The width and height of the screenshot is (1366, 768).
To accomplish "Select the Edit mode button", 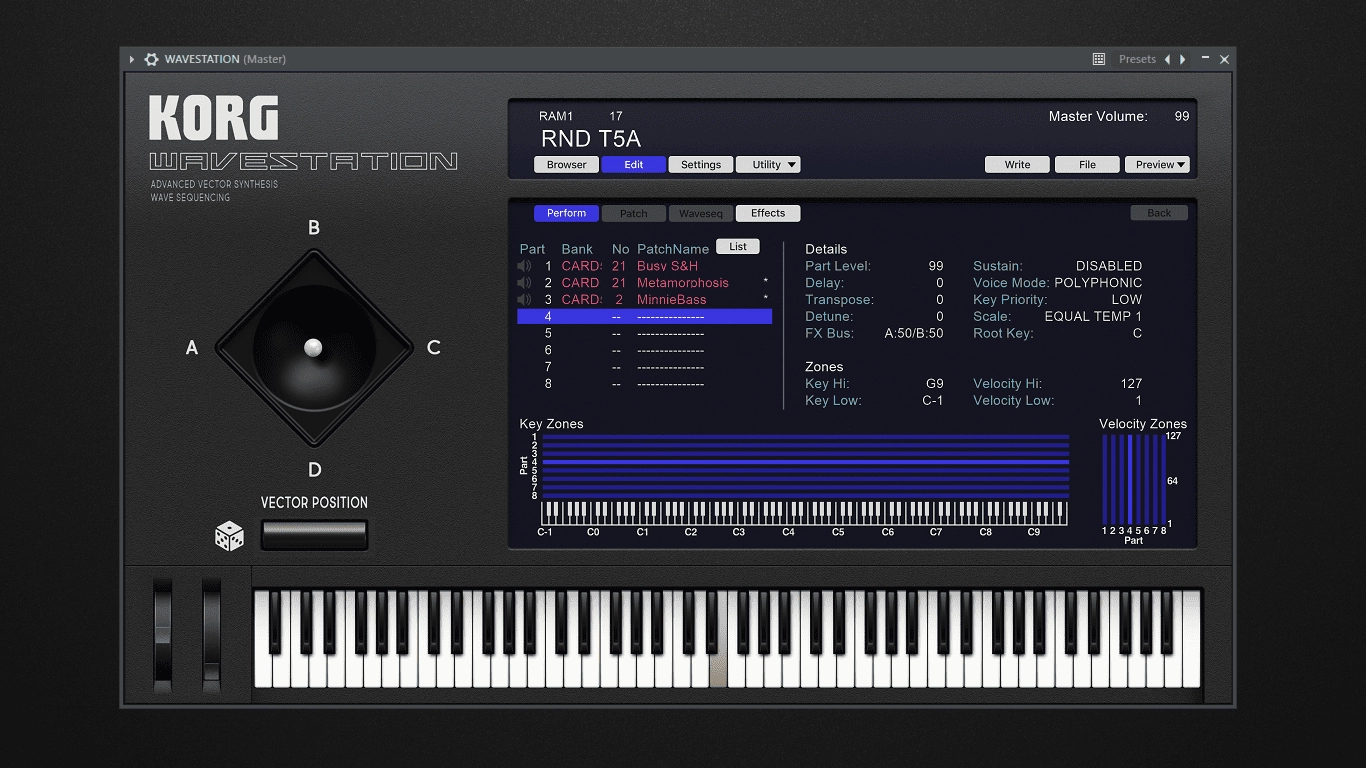I will 634,165.
